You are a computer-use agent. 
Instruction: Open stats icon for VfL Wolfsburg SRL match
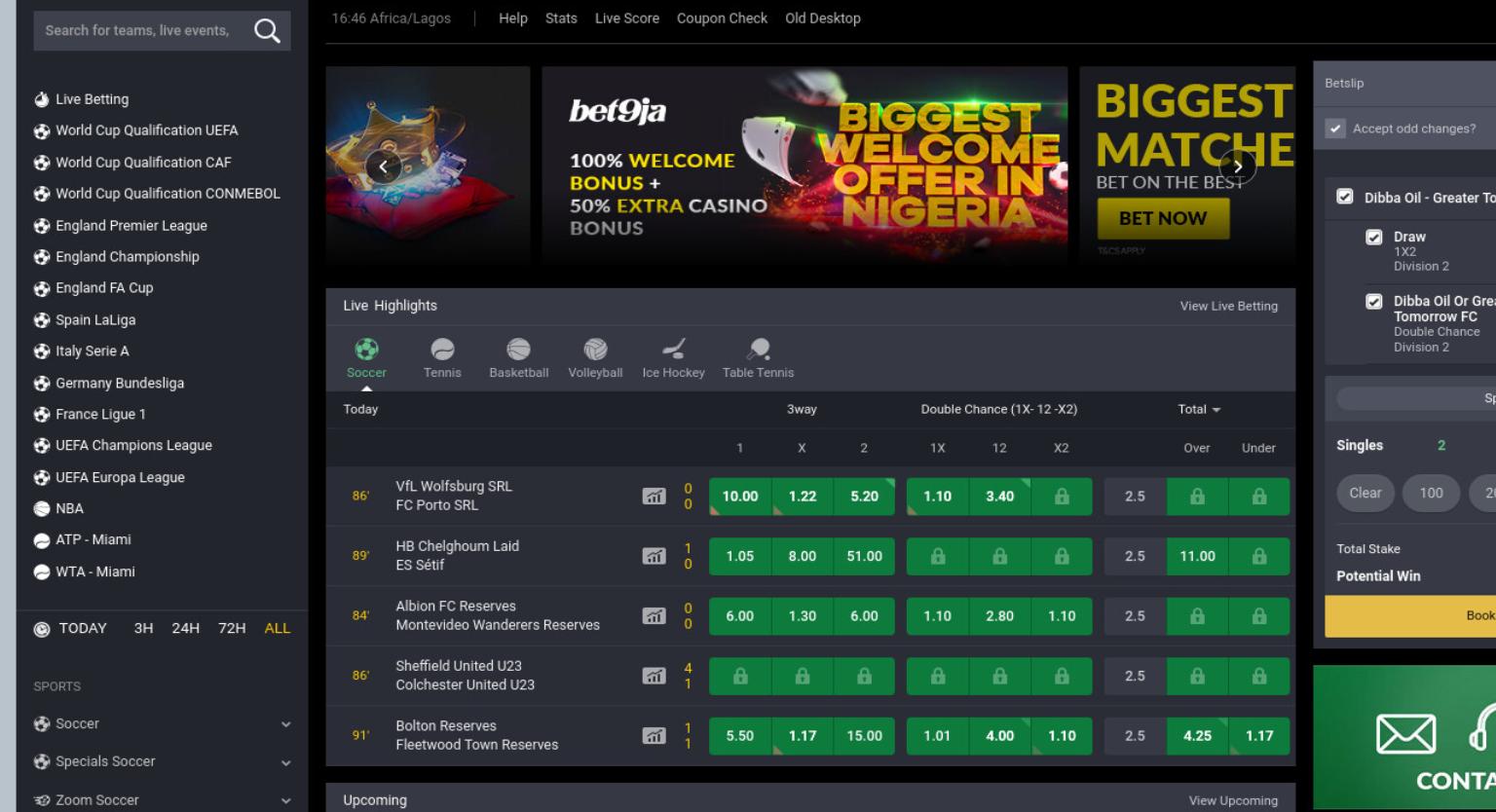coord(654,497)
